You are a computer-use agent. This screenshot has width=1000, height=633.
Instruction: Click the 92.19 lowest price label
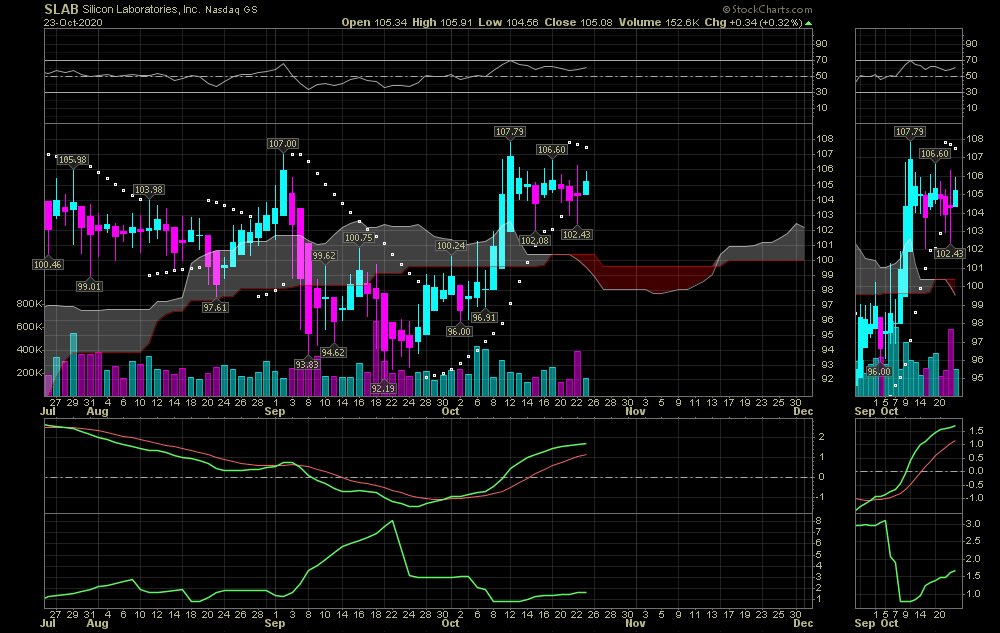click(383, 388)
